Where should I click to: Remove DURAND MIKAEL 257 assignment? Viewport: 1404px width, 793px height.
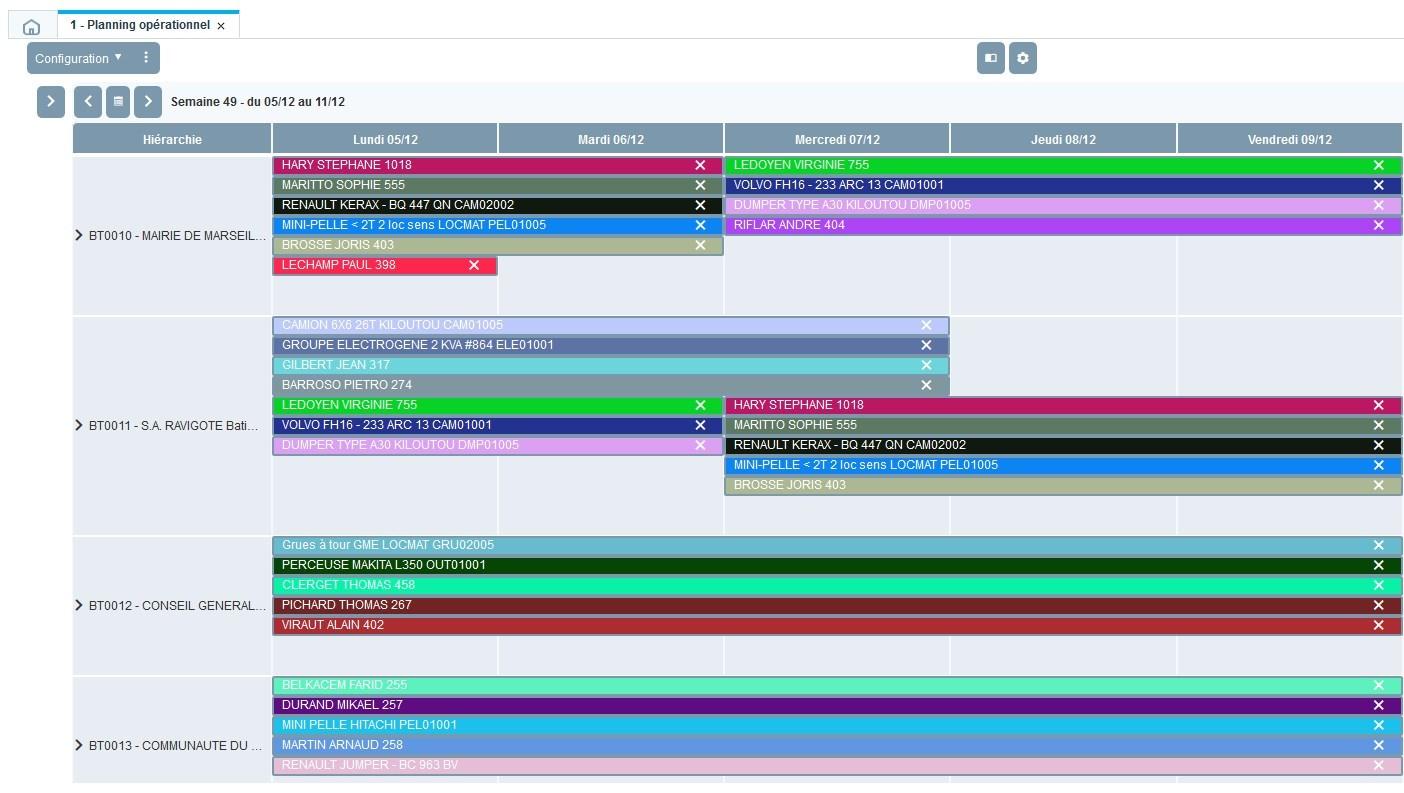(x=1378, y=705)
